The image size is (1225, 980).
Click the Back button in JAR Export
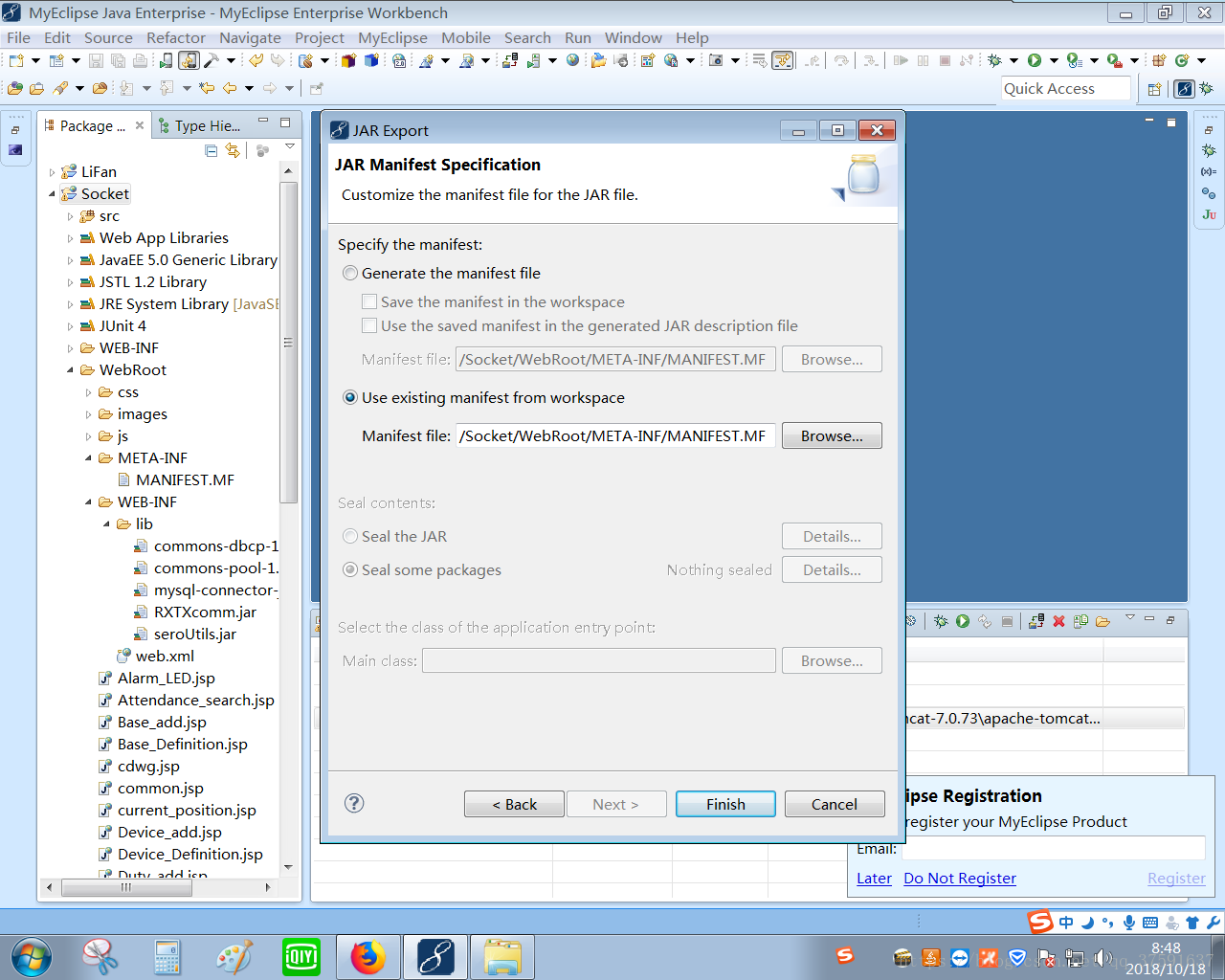(x=514, y=804)
